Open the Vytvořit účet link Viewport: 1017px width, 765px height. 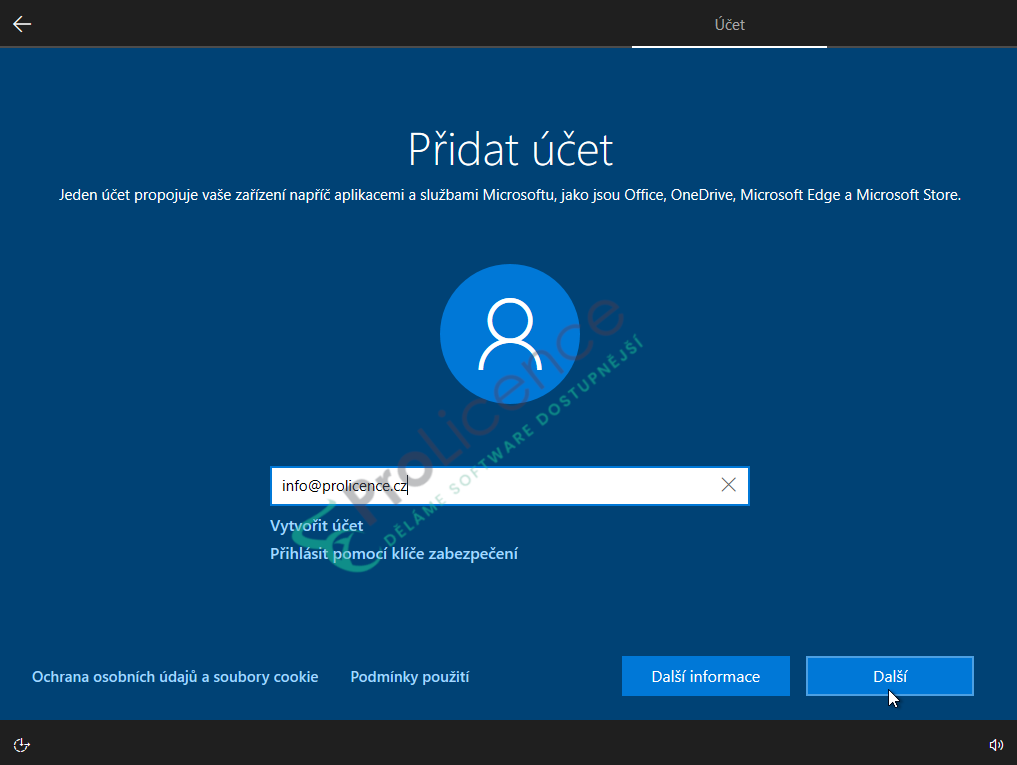pyautogui.click(x=317, y=526)
